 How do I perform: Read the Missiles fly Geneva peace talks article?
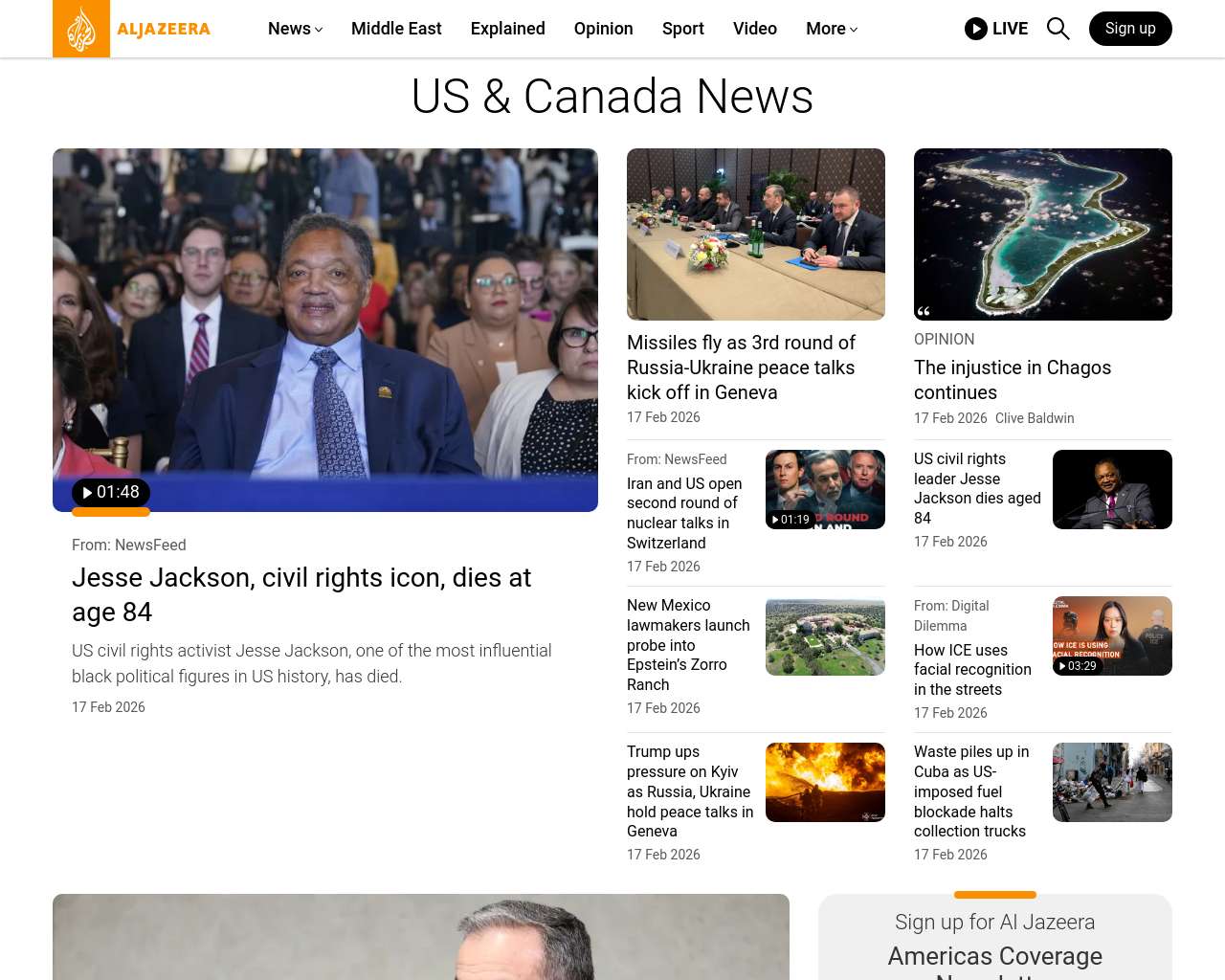(x=741, y=367)
